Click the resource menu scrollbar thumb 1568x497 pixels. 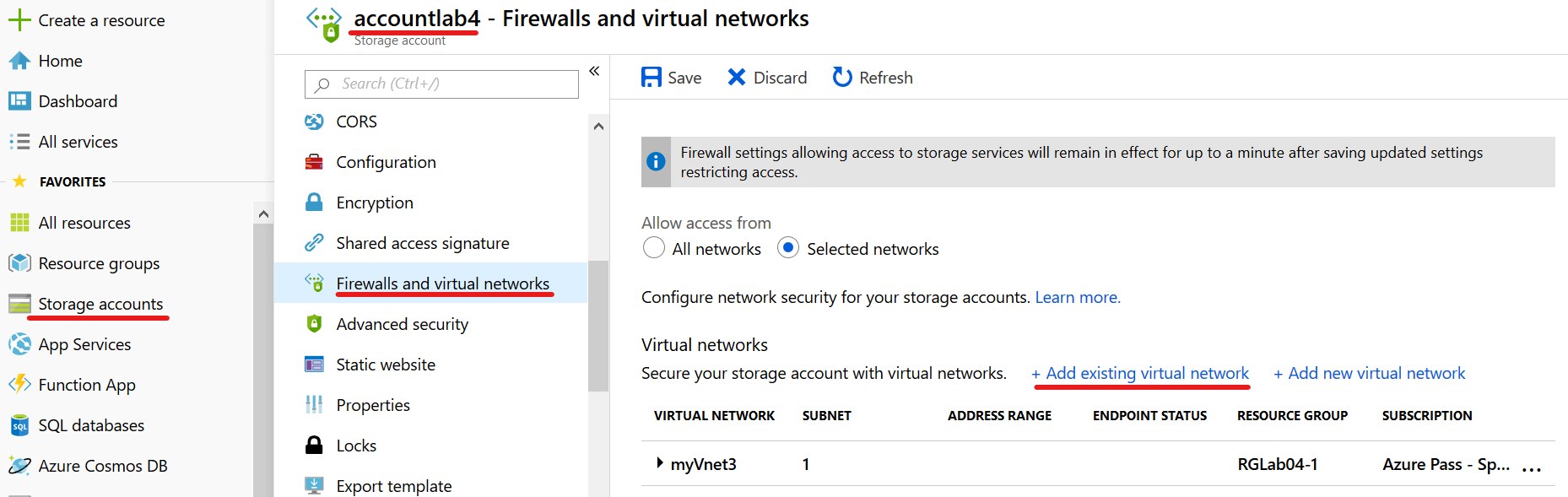598,327
